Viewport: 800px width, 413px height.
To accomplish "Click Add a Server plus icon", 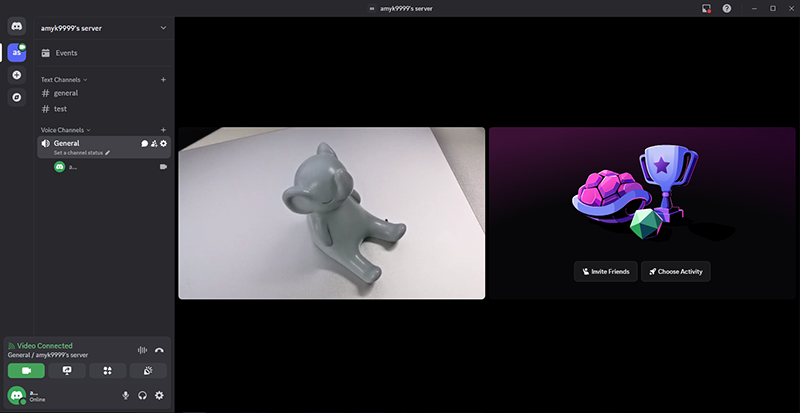I will pos(16,75).
